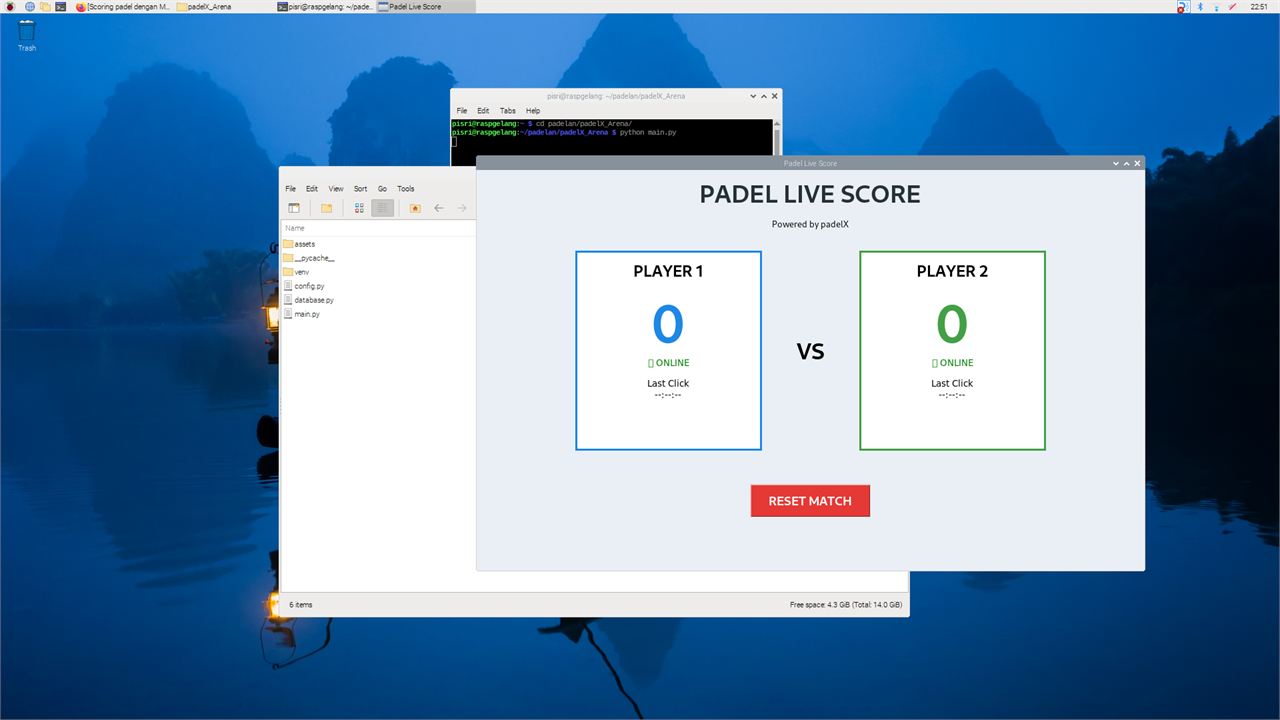
Task: Open the terminal window's Edit menu
Action: pos(483,111)
